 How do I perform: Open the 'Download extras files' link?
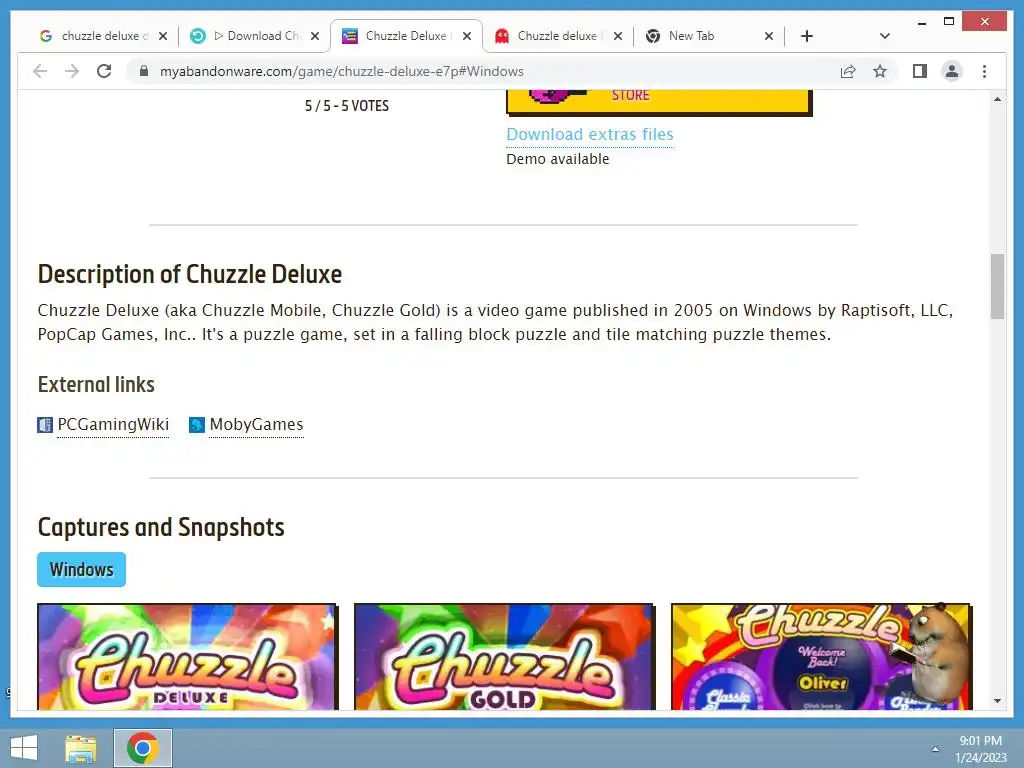[x=590, y=135]
